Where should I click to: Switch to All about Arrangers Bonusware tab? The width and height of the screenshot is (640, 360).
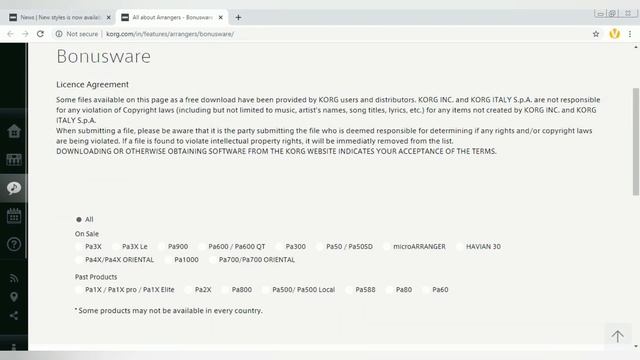[171, 18]
